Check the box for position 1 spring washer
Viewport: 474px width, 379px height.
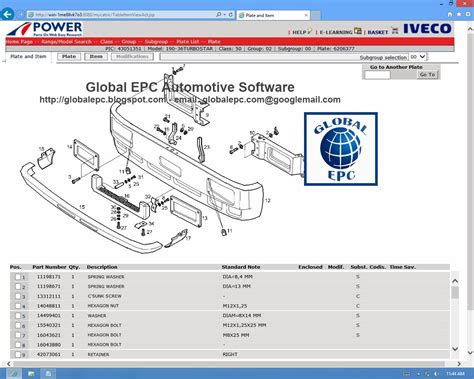coord(18,277)
